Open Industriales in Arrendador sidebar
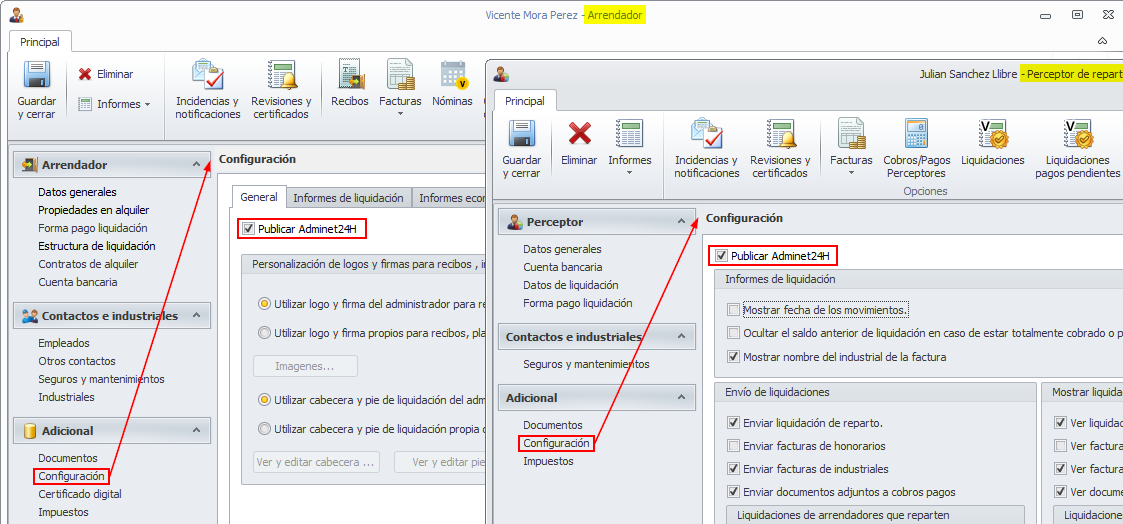Viewport: 1123px width, 524px height. tap(67, 397)
